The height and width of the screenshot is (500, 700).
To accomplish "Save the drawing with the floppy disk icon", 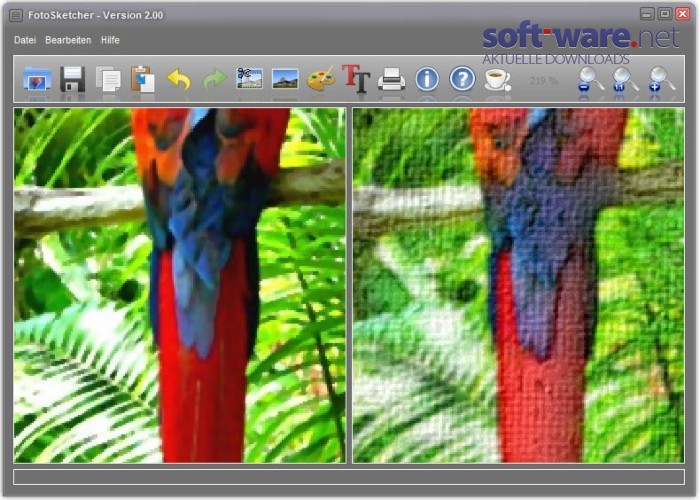I will (72, 79).
